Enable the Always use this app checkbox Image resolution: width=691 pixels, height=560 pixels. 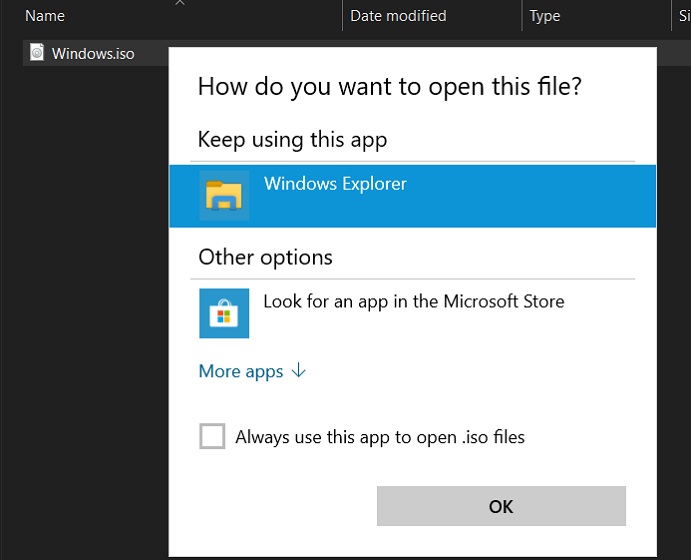tap(212, 437)
